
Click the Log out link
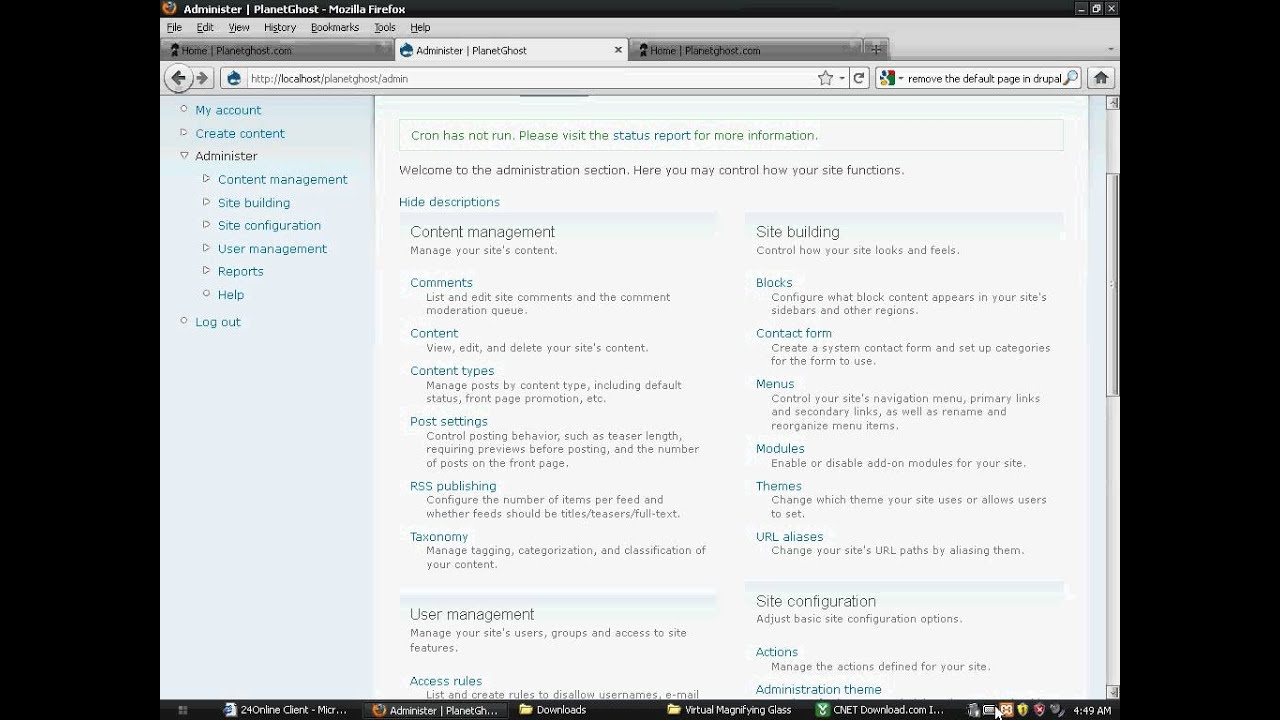[218, 322]
